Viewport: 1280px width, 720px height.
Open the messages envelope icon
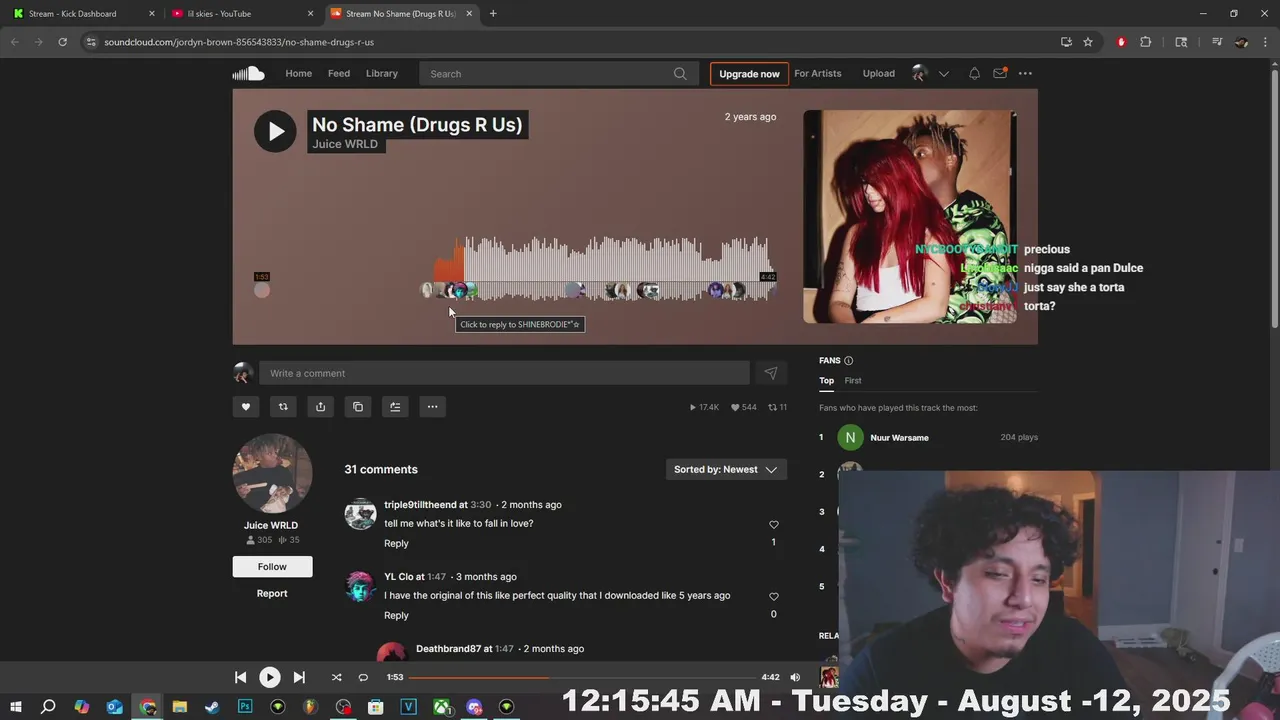pyautogui.click(x=1000, y=73)
